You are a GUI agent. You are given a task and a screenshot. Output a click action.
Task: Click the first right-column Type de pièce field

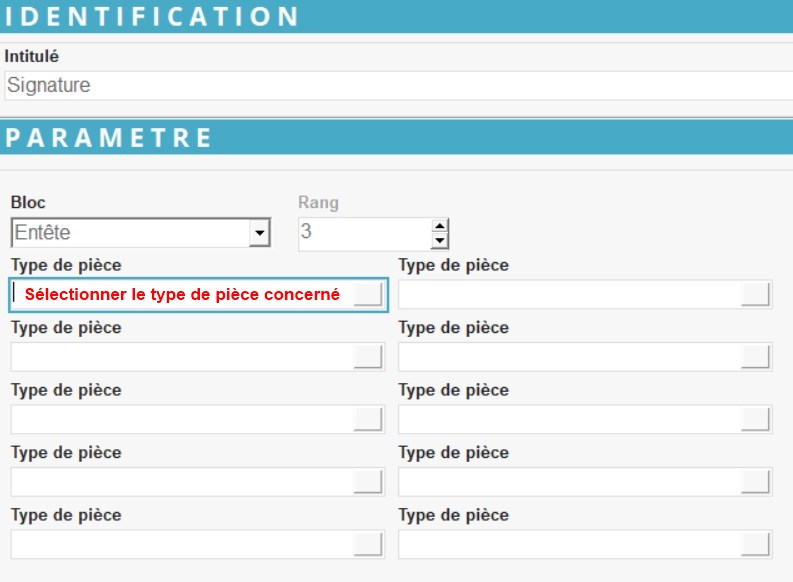click(570, 295)
